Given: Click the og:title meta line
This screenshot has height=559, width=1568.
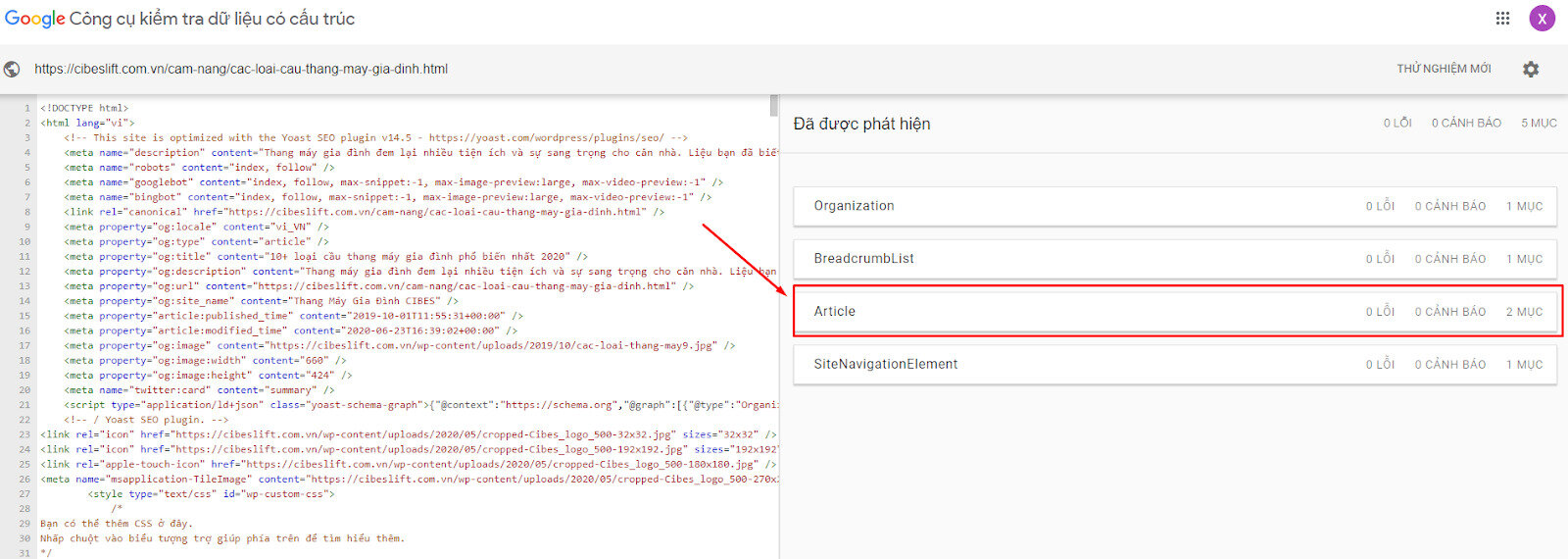Looking at the screenshot, I should click(x=325, y=256).
